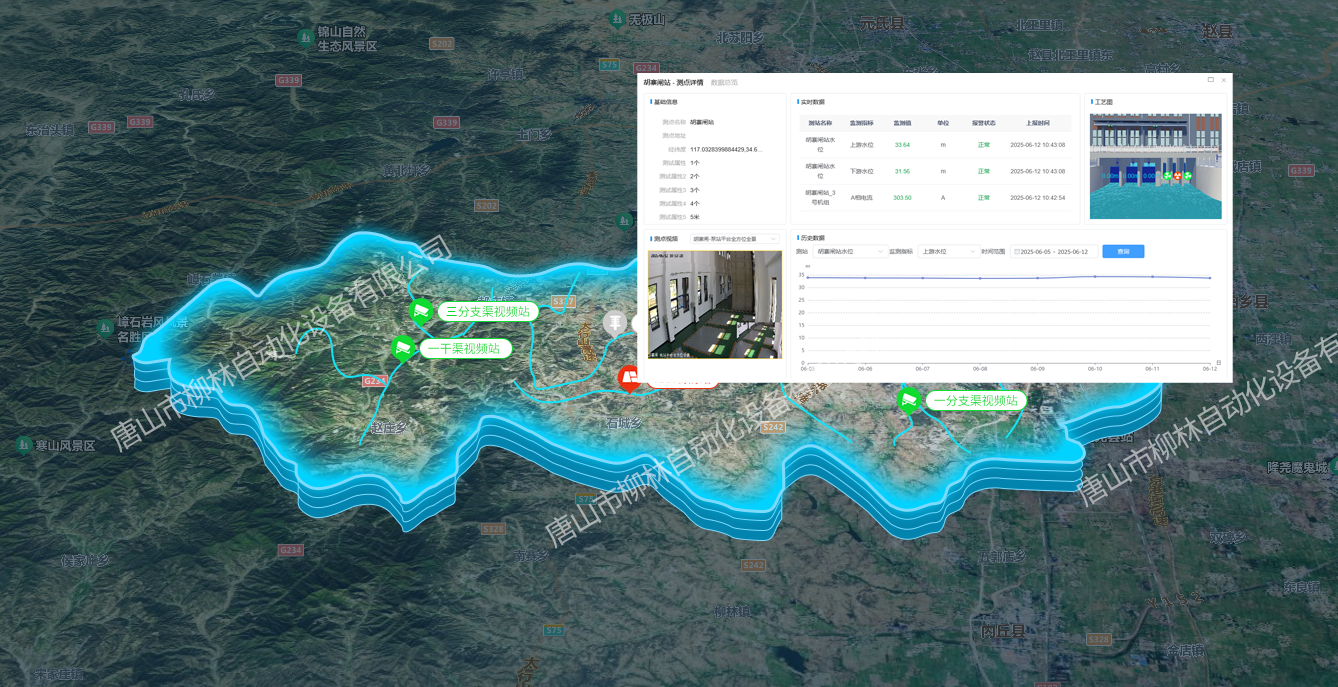Click the 2025-06-05 to 2025-06-12 date range field
This screenshot has width=1338, height=687.
1054,252
